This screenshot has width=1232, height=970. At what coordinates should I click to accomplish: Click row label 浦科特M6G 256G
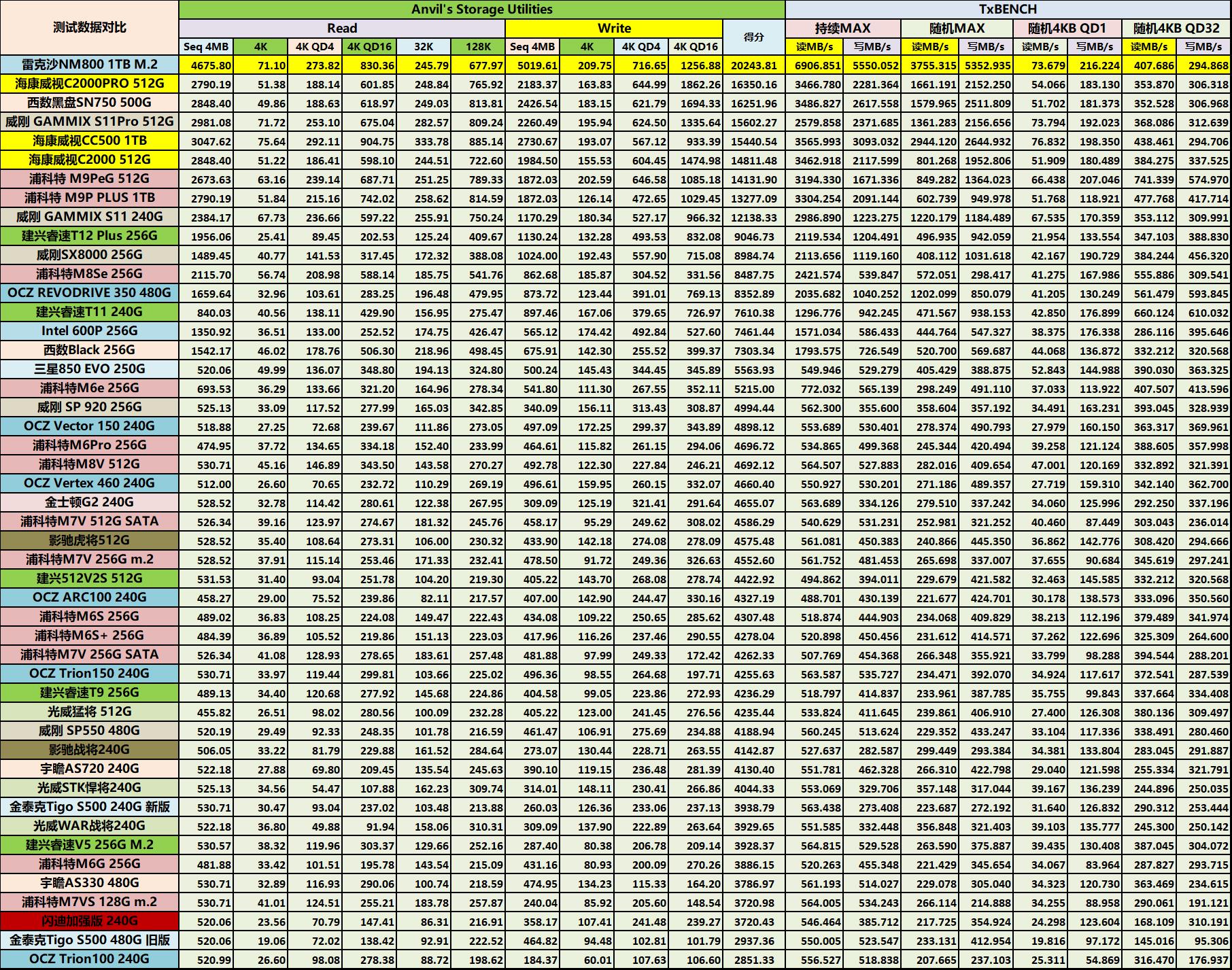(x=89, y=864)
